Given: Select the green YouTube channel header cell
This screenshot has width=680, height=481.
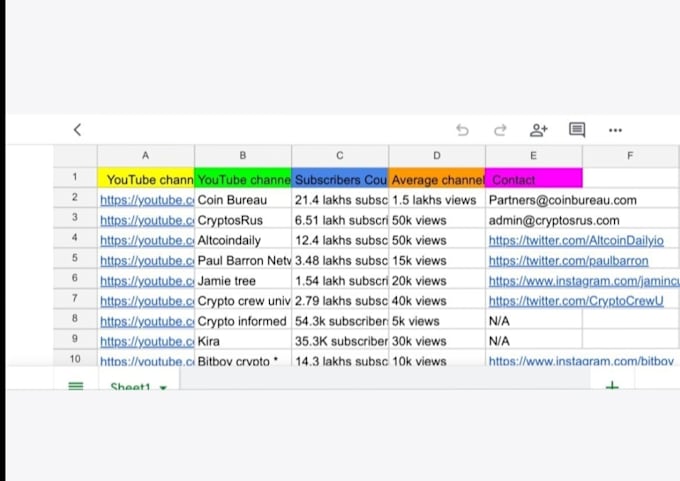Looking at the screenshot, I should [243, 179].
